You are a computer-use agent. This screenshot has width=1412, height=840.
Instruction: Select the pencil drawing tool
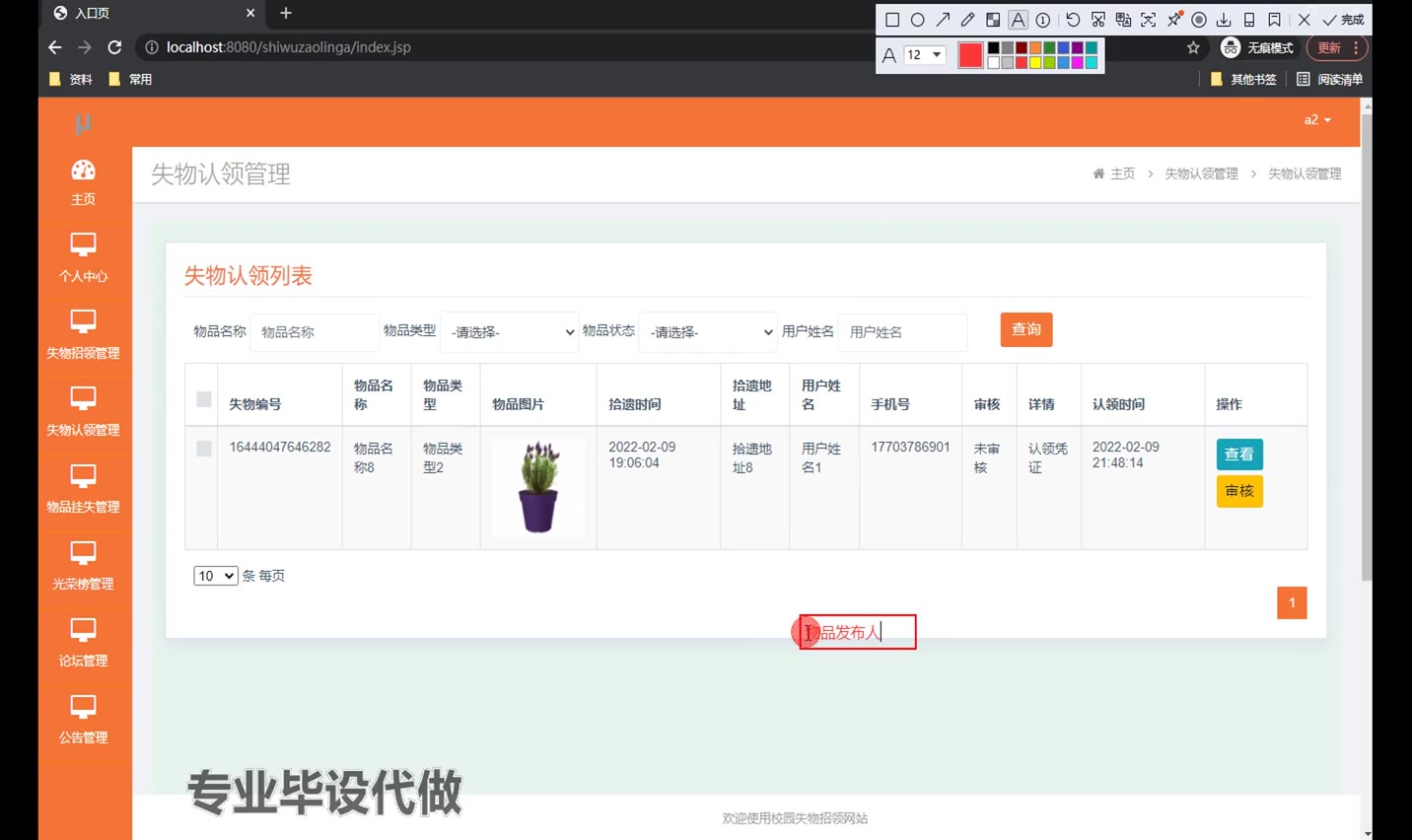click(x=967, y=20)
